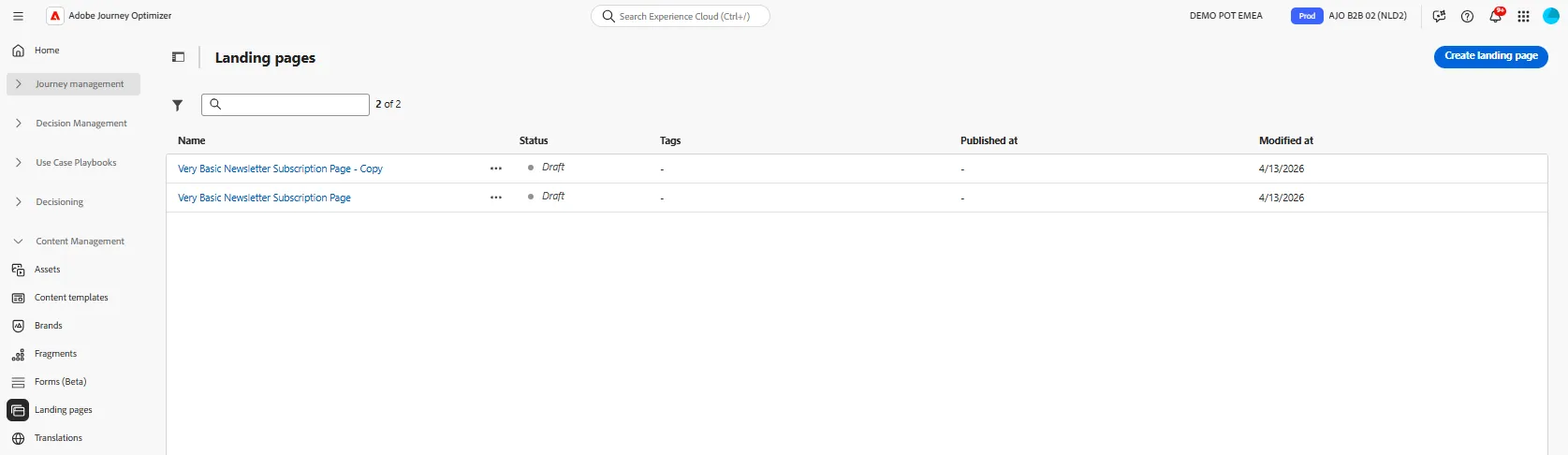This screenshot has width=1568, height=455.
Task: Open the app switcher grid icon
Action: point(1523,16)
